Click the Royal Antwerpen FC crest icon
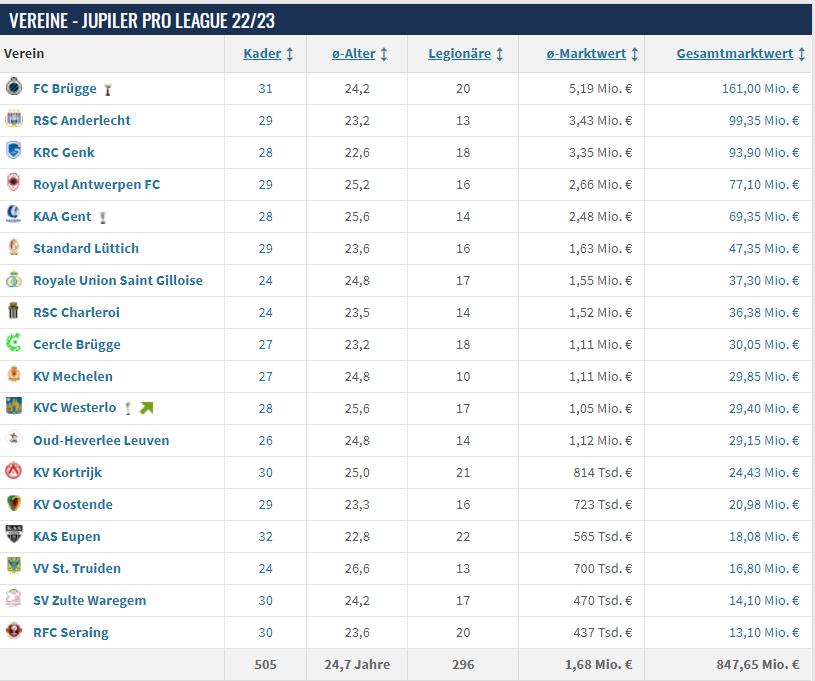Image resolution: width=815 pixels, height=681 pixels. 14,184
